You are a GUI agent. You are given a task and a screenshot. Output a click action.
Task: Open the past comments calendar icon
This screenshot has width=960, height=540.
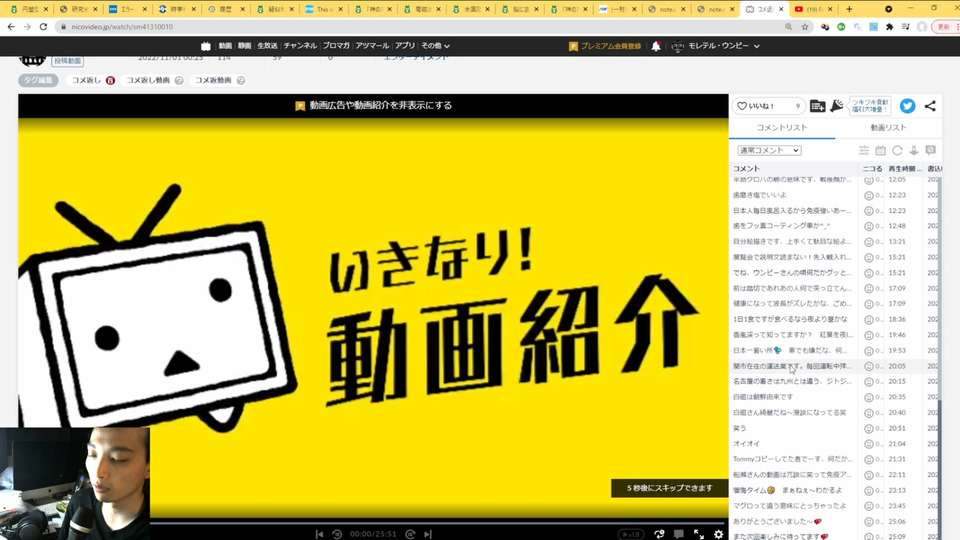(x=880, y=150)
